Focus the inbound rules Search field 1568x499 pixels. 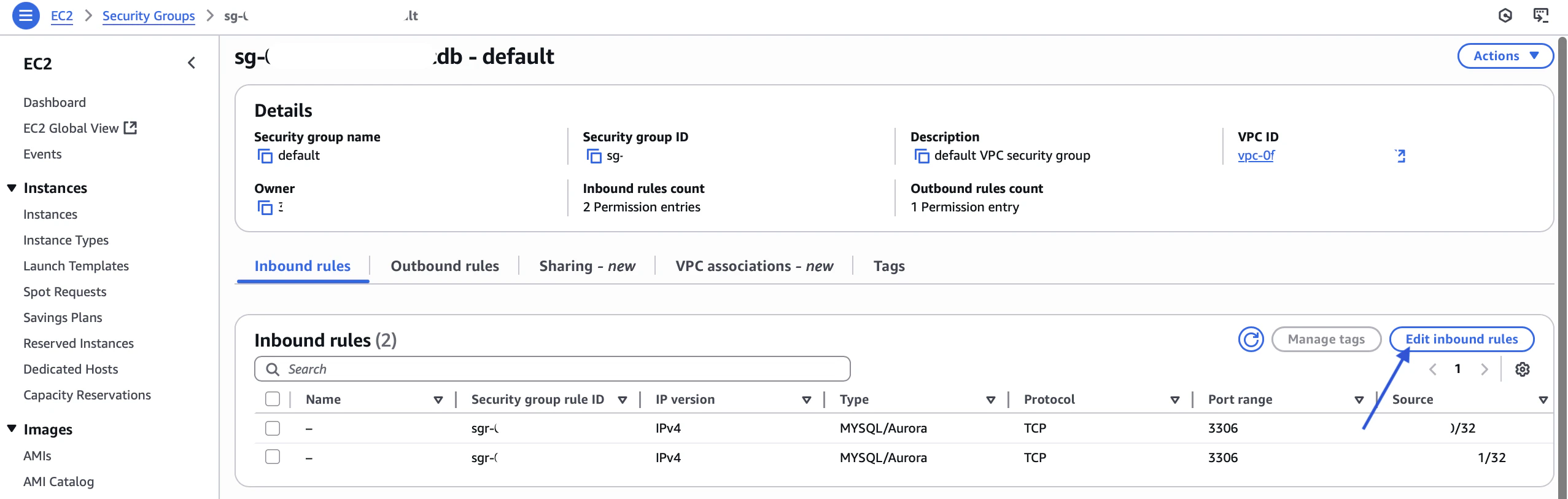(553, 369)
